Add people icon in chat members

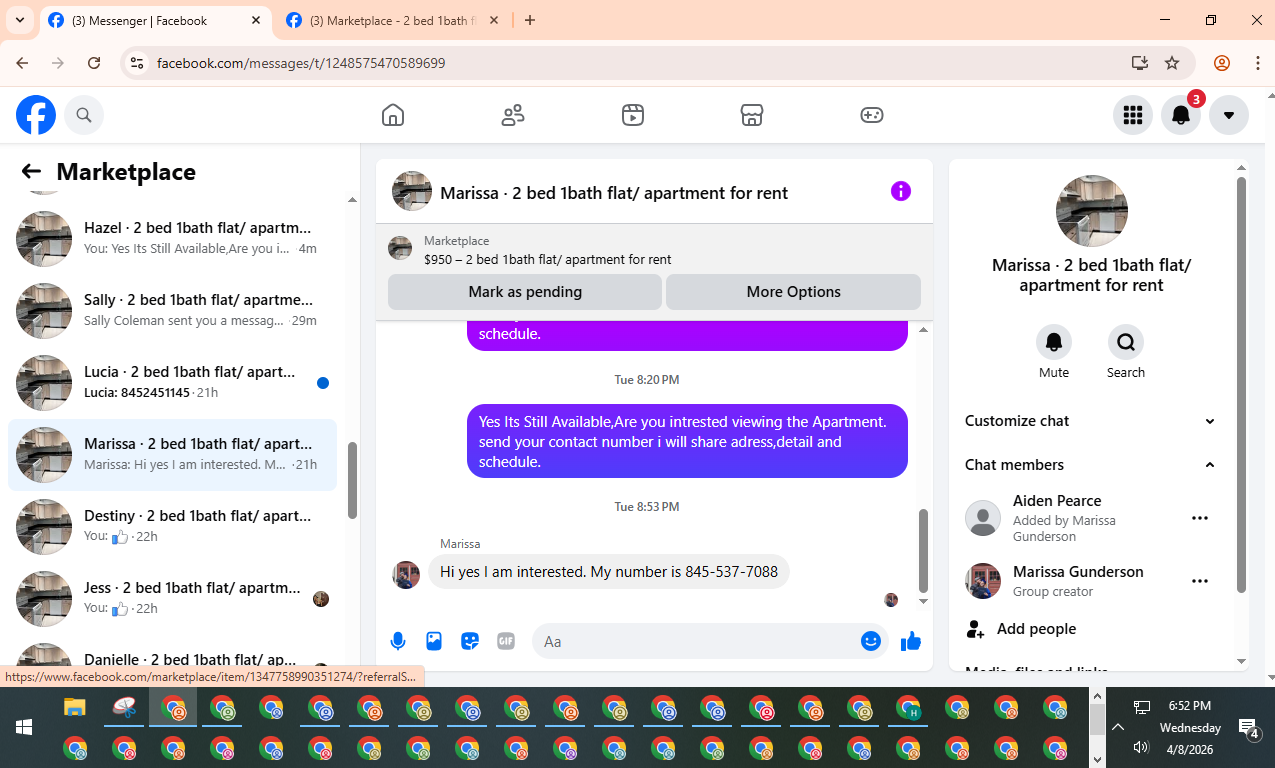pos(975,629)
